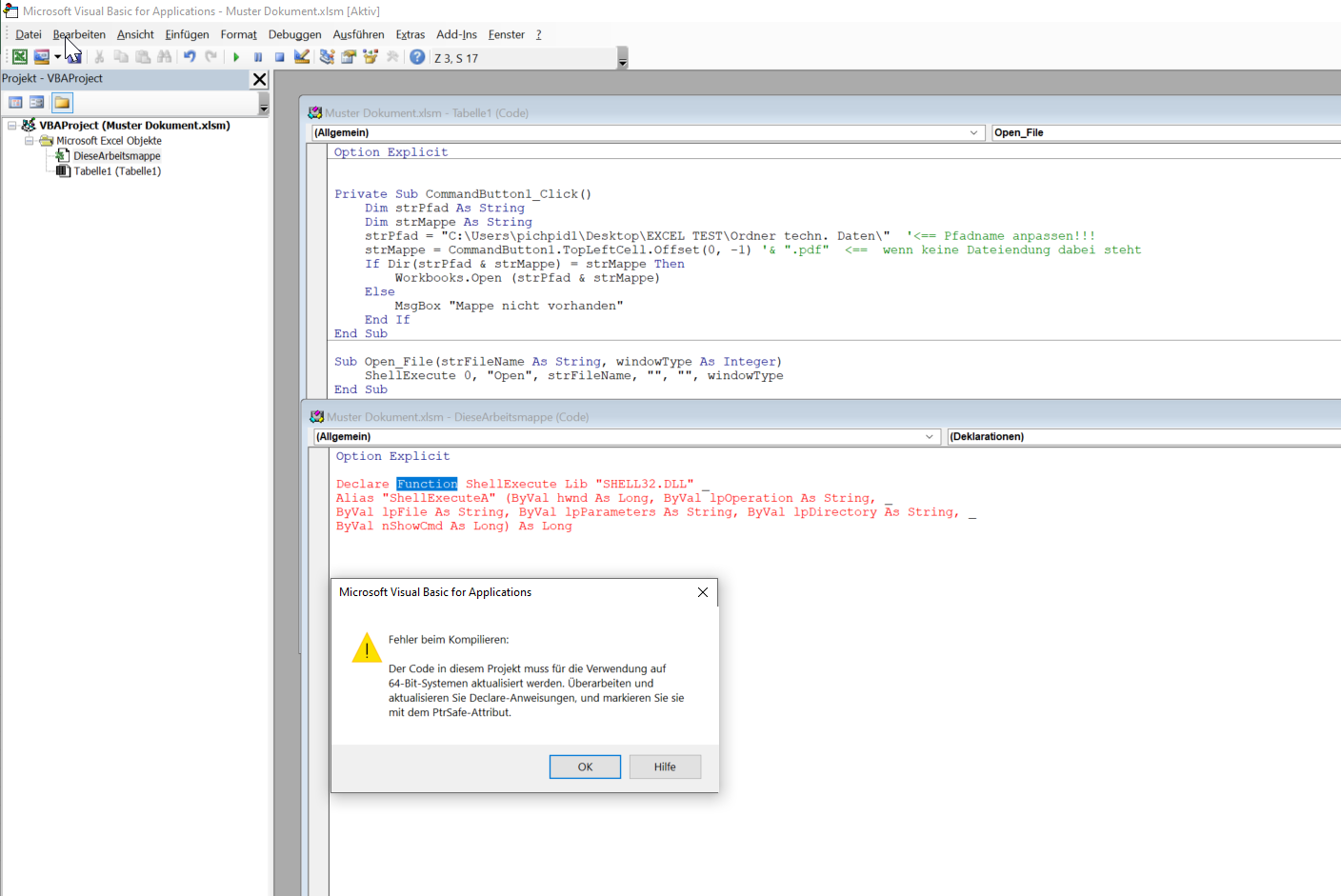Open Project panel toolbar overflow arrow
This screenshot has height=896, width=1341.
264,105
